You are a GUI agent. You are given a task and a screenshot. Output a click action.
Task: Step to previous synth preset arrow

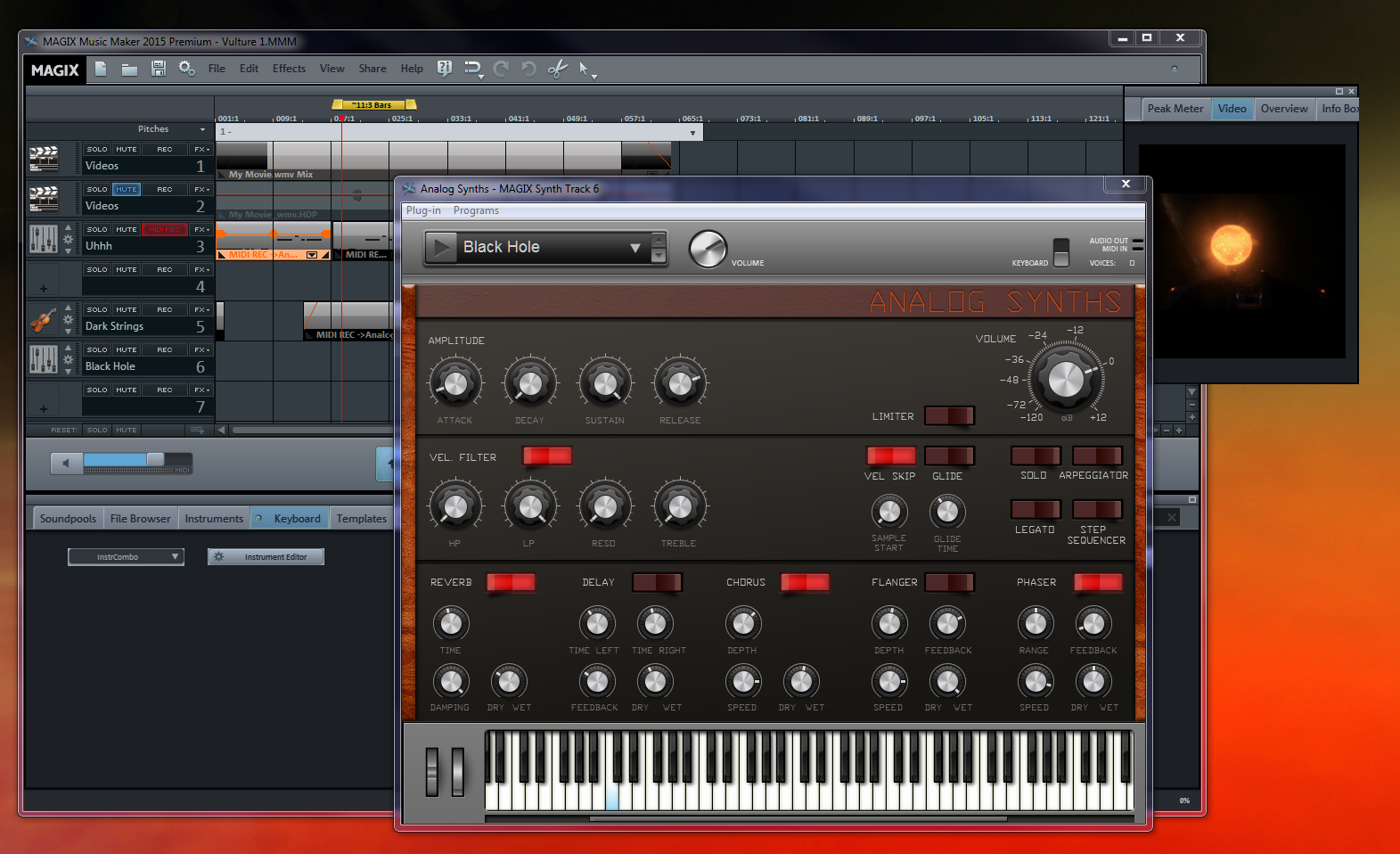coord(659,239)
